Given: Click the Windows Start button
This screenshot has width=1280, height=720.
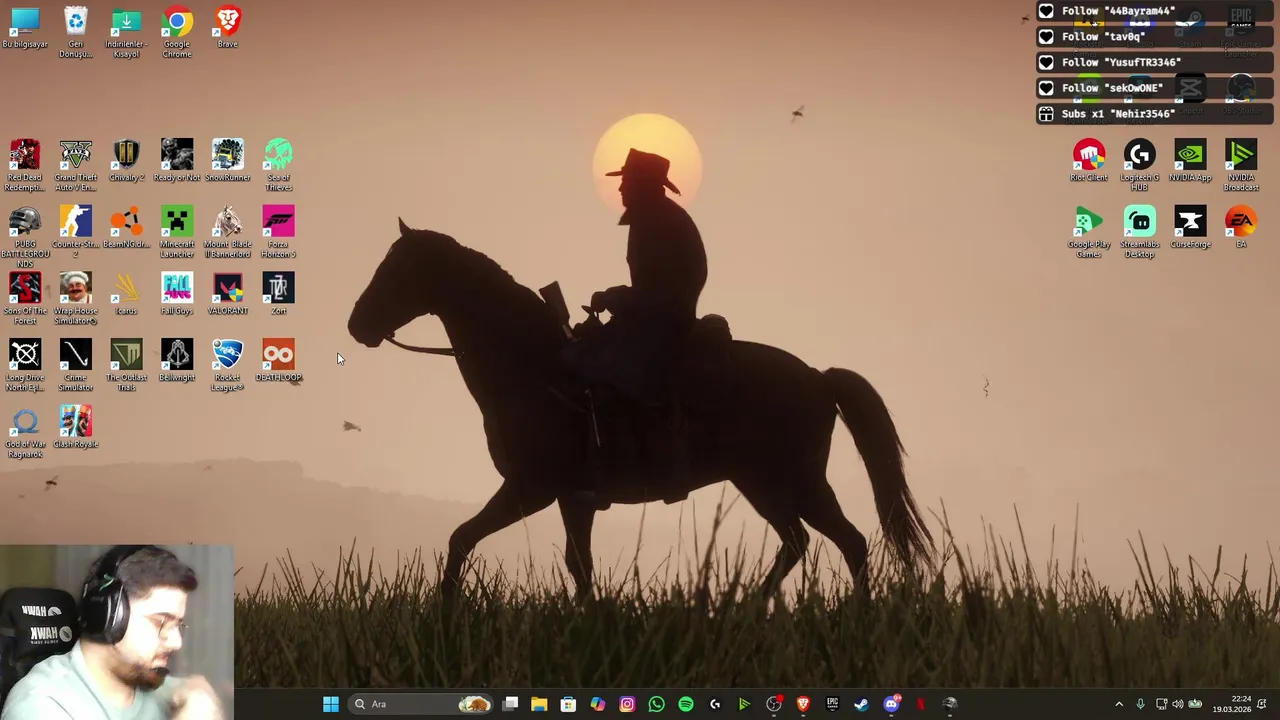Looking at the screenshot, I should [331, 704].
